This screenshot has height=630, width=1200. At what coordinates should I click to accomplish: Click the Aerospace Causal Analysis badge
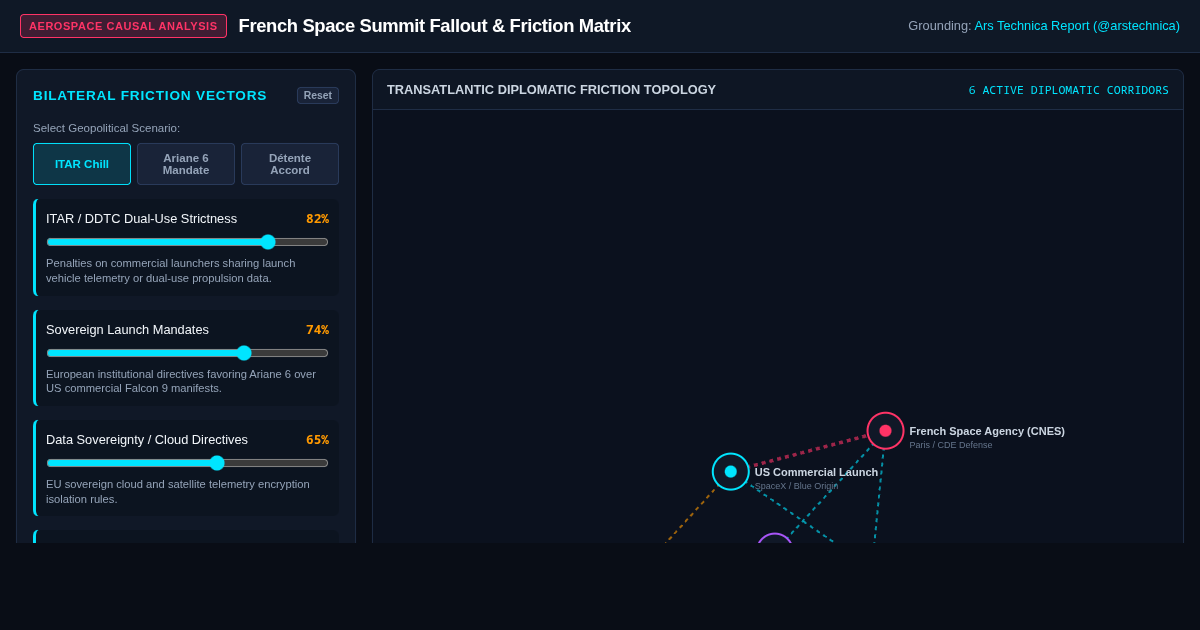[x=123, y=26]
